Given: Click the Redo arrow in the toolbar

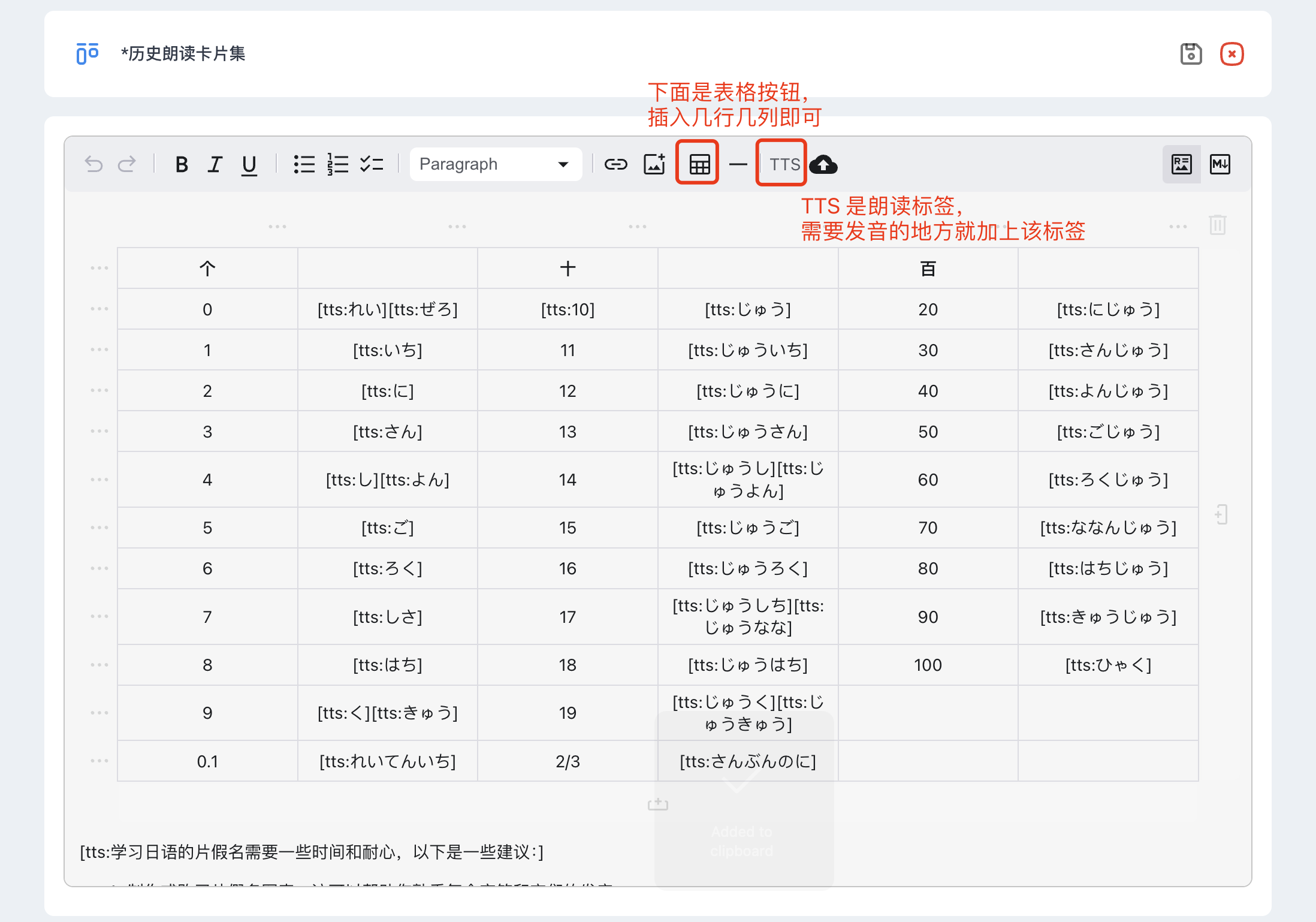Looking at the screenshot, I should tap(126, 164).
